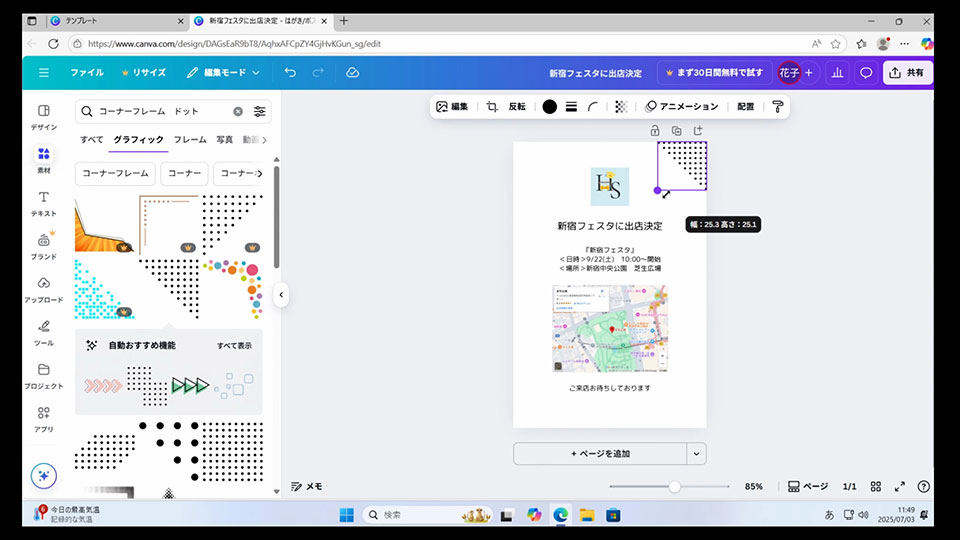
Task: Open the 配置 position button
Action: pyautogui.click(x=745, y=107)
